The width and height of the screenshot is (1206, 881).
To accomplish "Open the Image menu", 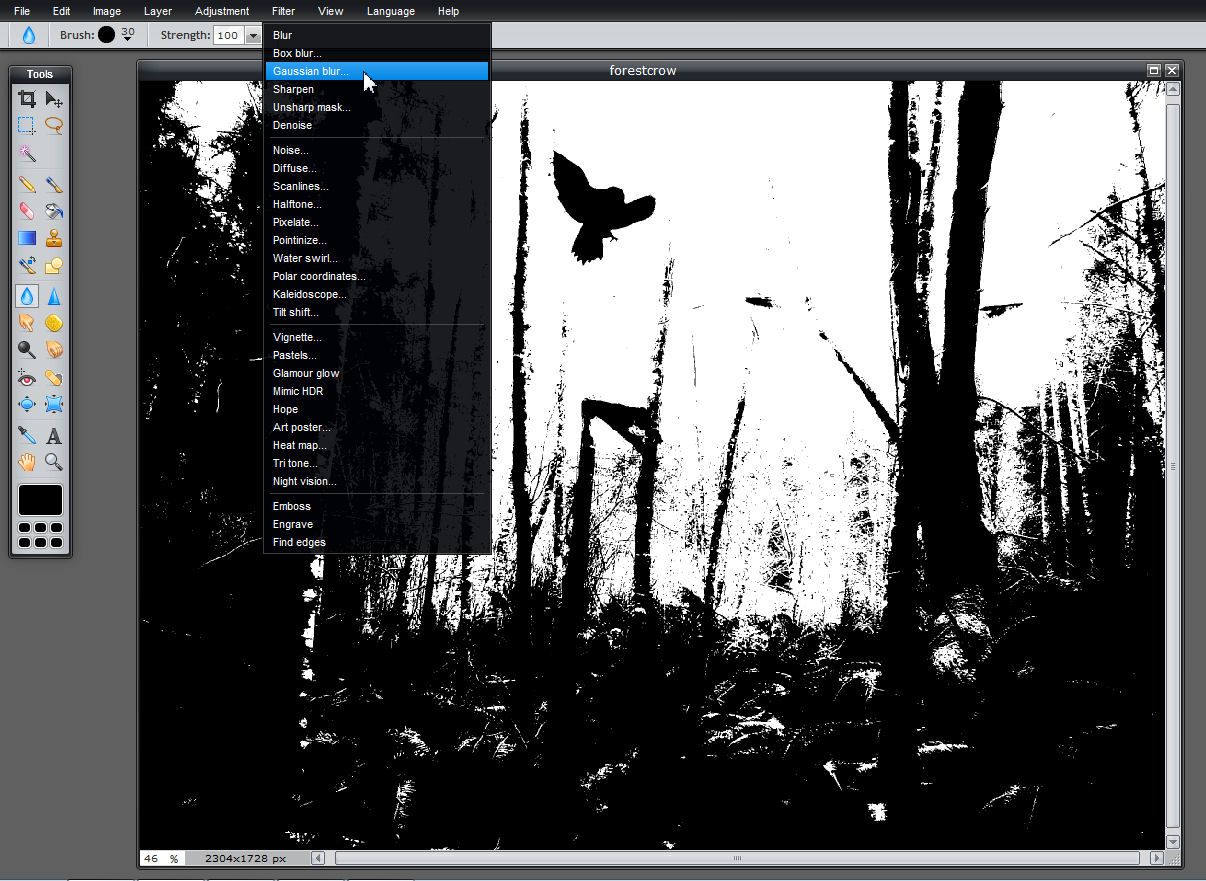I will 107,11.
